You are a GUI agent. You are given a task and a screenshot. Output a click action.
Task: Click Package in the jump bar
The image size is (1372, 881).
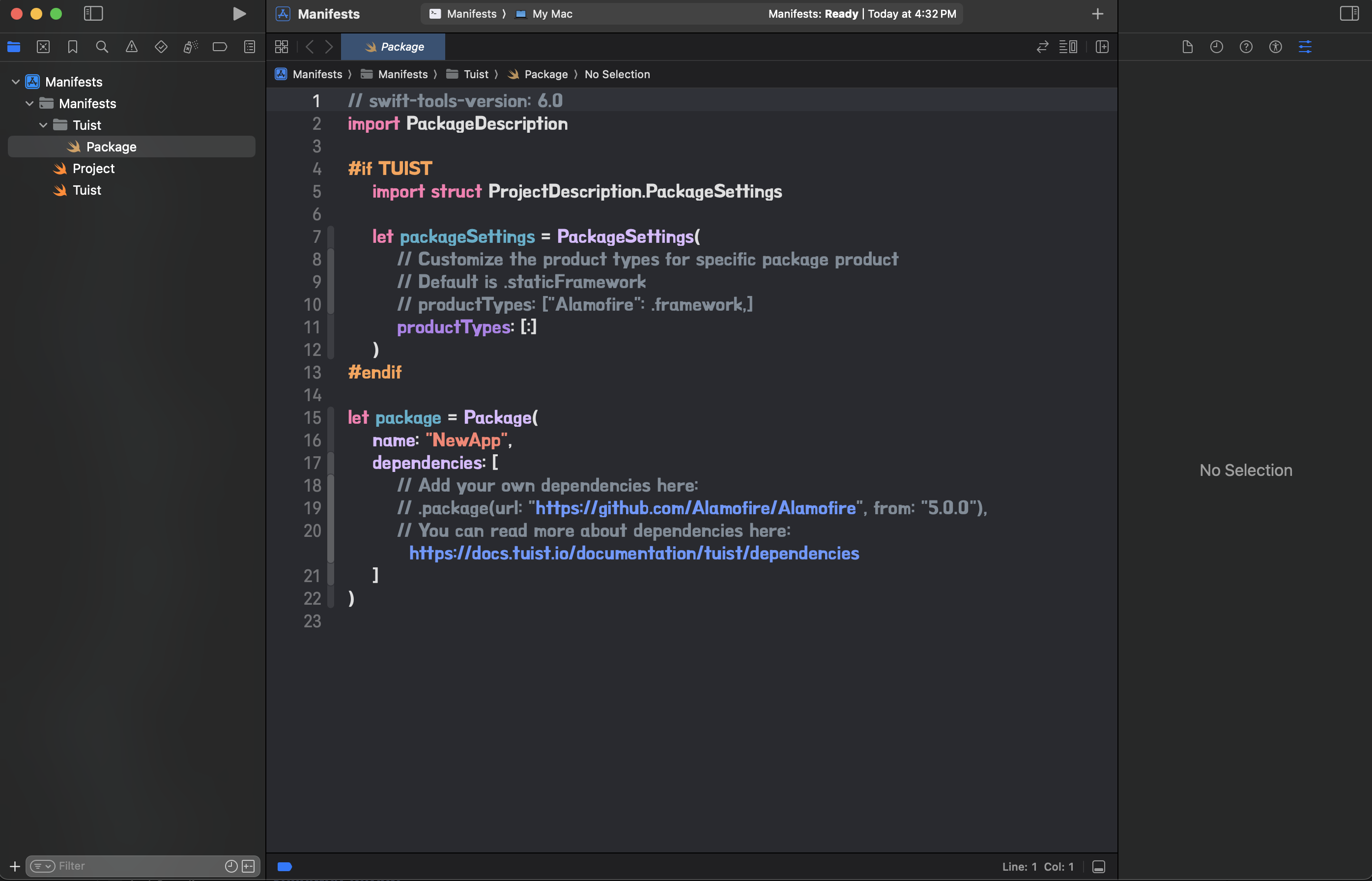click(x=538, y=74)
